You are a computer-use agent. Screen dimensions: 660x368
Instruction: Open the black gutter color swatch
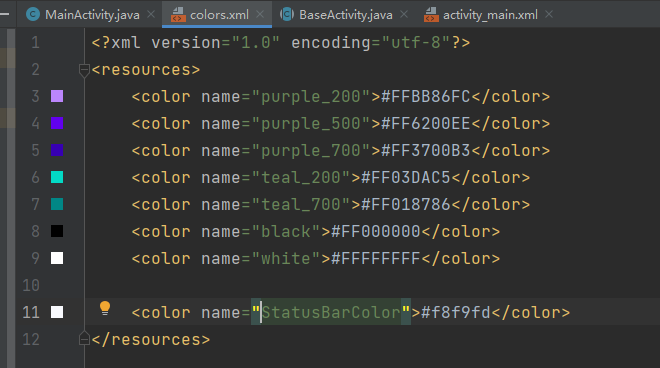57,231
